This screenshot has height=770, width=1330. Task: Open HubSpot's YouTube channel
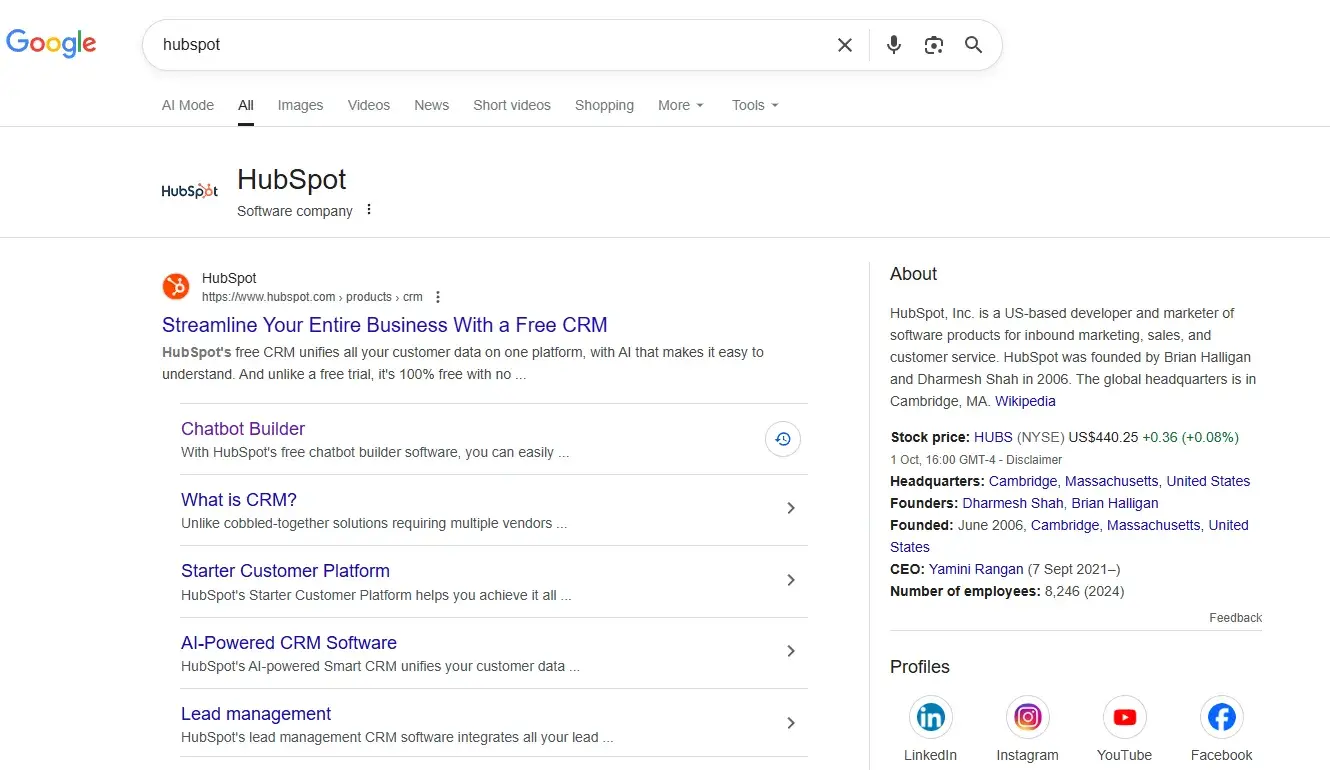pyautogui.click(x=1124, y=716)
